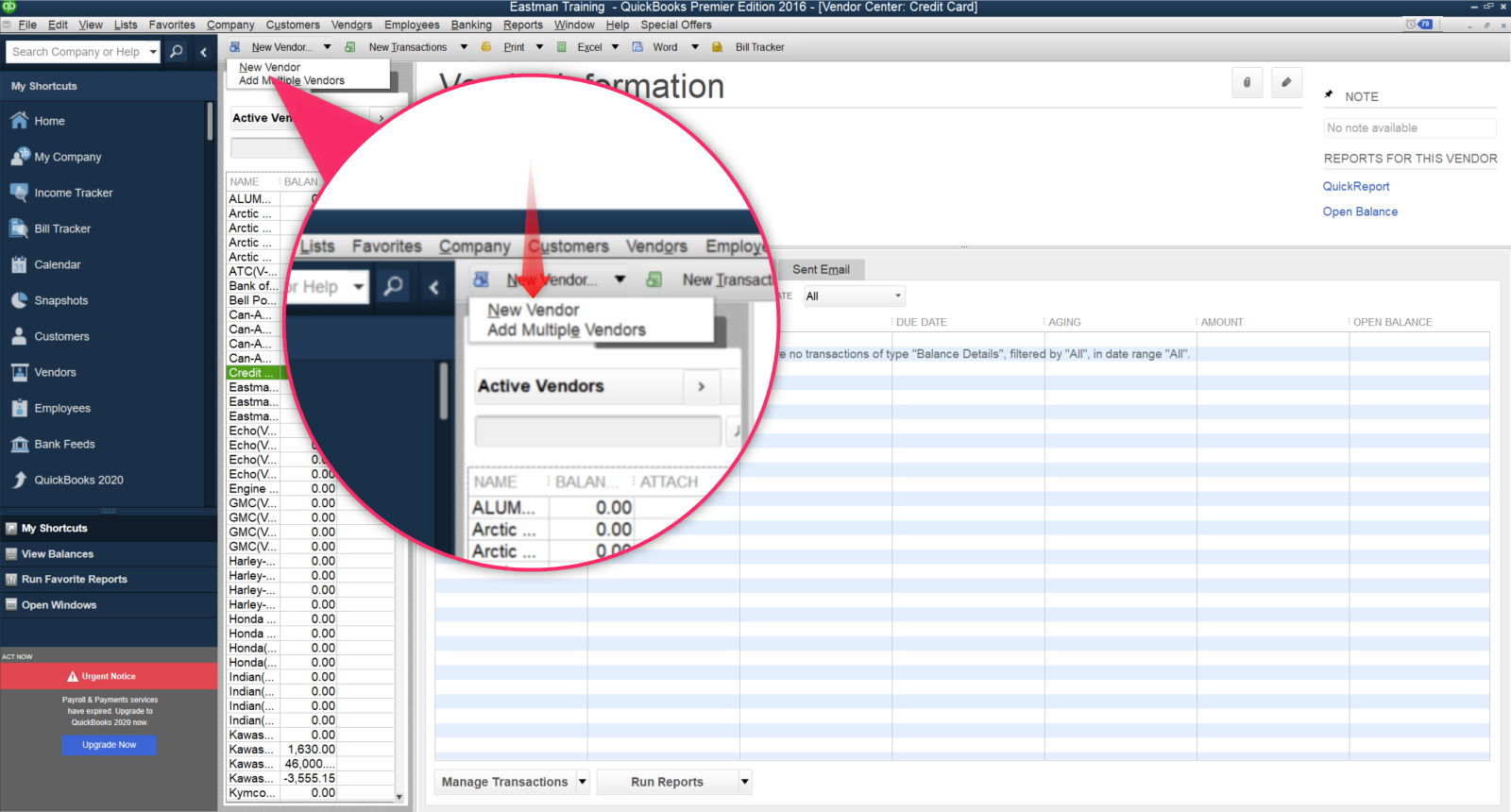Screen dimensions: 1511x812
Task: Open the Calendar shortcut
Action: pos(57,264)
